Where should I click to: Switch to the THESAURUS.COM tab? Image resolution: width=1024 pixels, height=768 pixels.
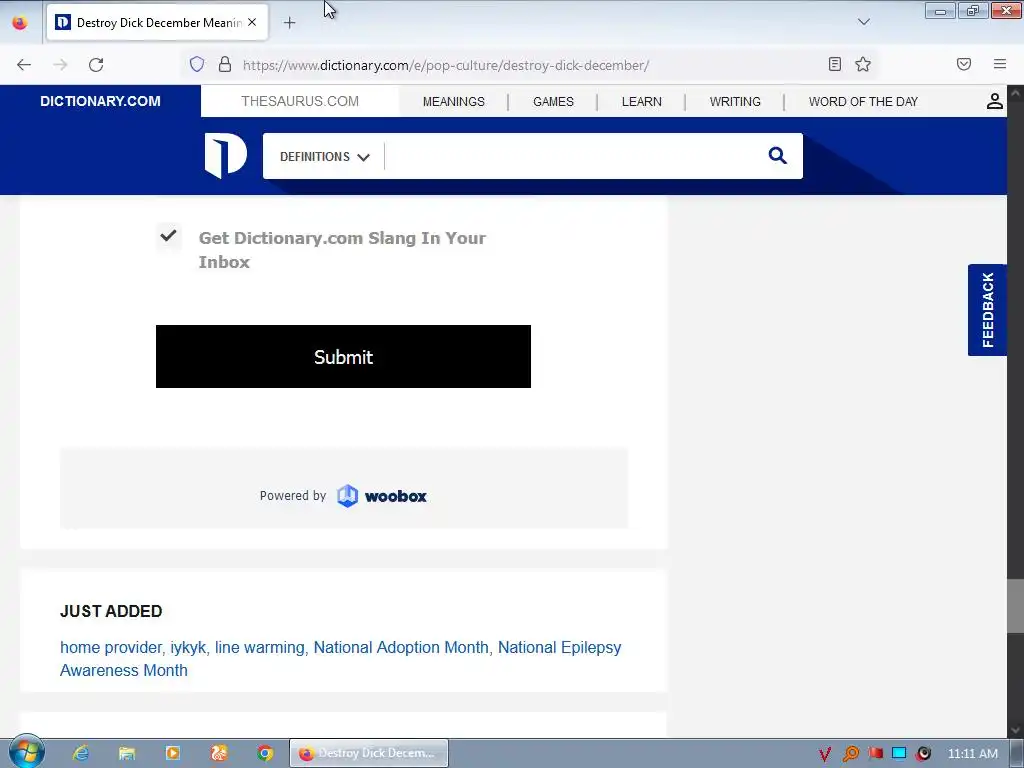[x=300, y=101]
